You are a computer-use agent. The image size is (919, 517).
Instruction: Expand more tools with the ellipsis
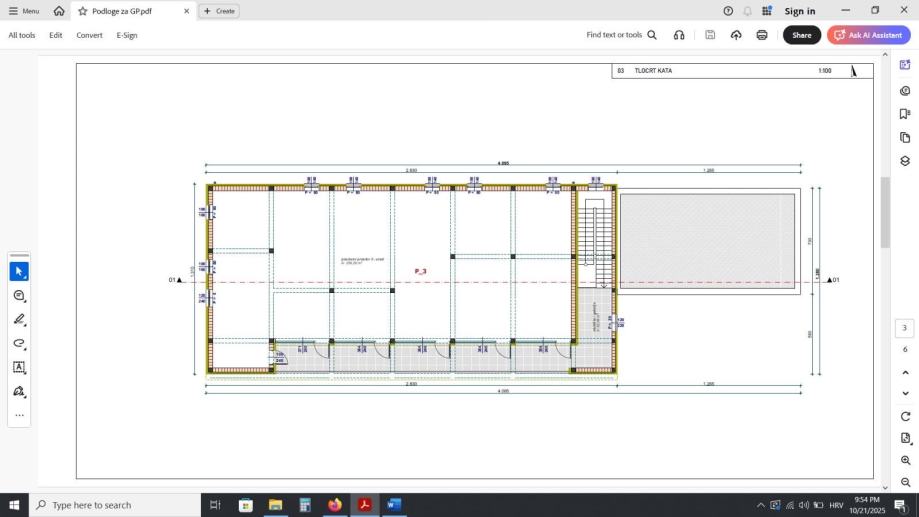[19, 415]
